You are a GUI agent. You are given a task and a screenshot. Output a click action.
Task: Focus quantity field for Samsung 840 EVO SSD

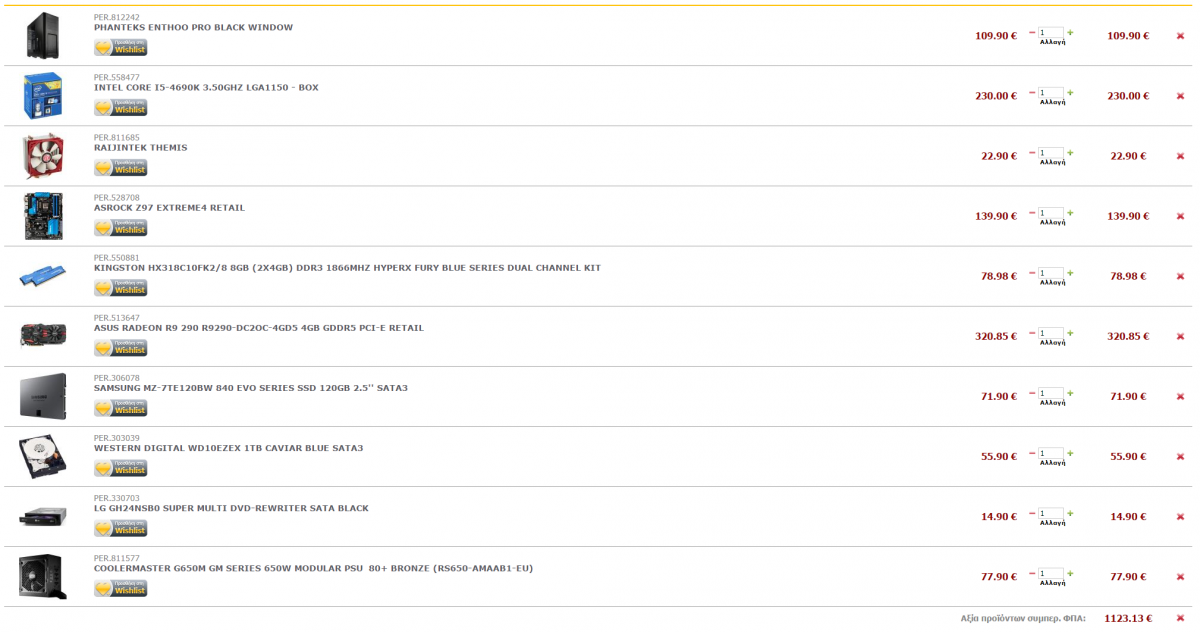[1051, 393]
